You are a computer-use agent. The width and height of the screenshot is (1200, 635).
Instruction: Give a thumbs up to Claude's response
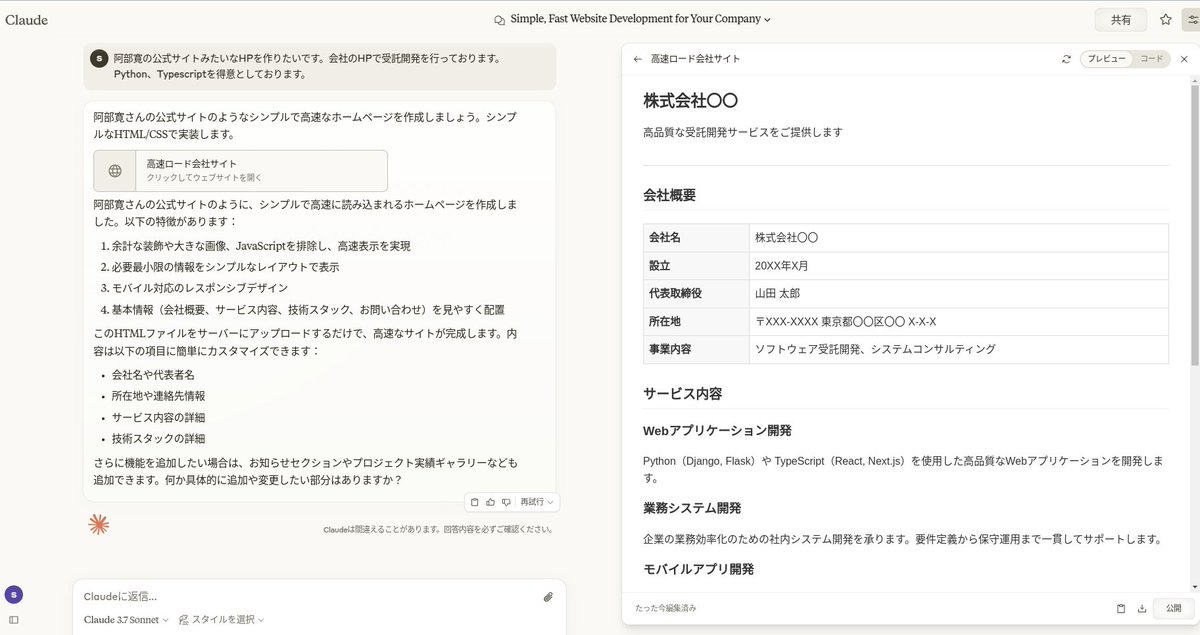click(490, 502)
